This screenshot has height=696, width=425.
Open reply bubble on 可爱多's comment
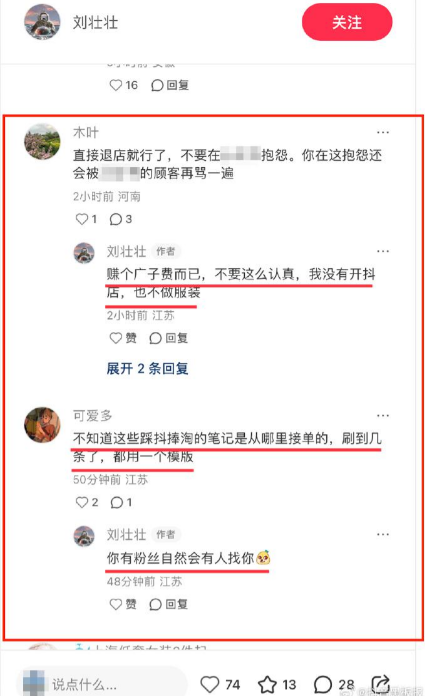tap(121, 502)
